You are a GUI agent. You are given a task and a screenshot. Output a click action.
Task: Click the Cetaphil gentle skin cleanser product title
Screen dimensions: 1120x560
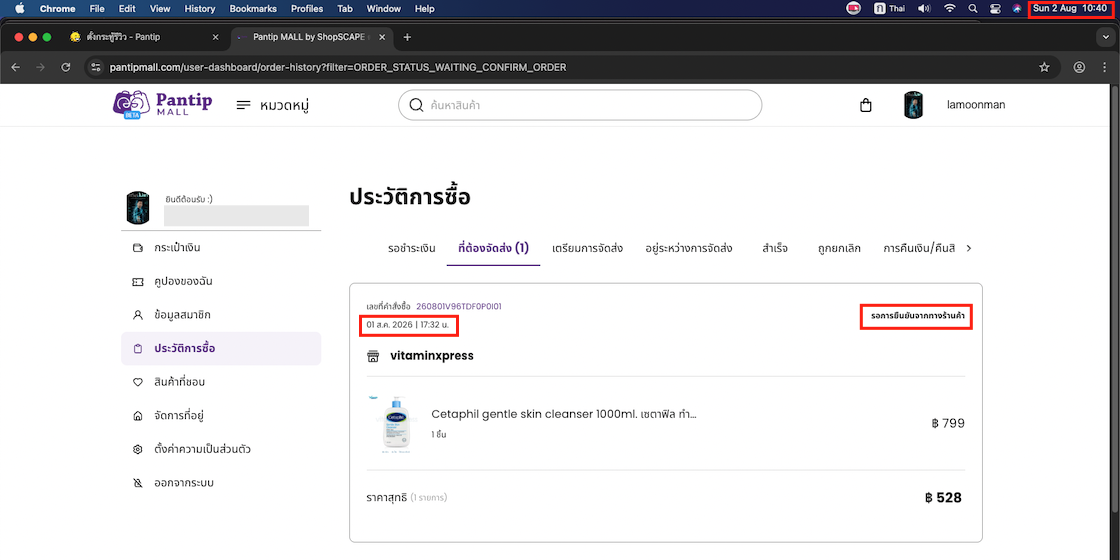pyautogui.click(x=564, y=414)
